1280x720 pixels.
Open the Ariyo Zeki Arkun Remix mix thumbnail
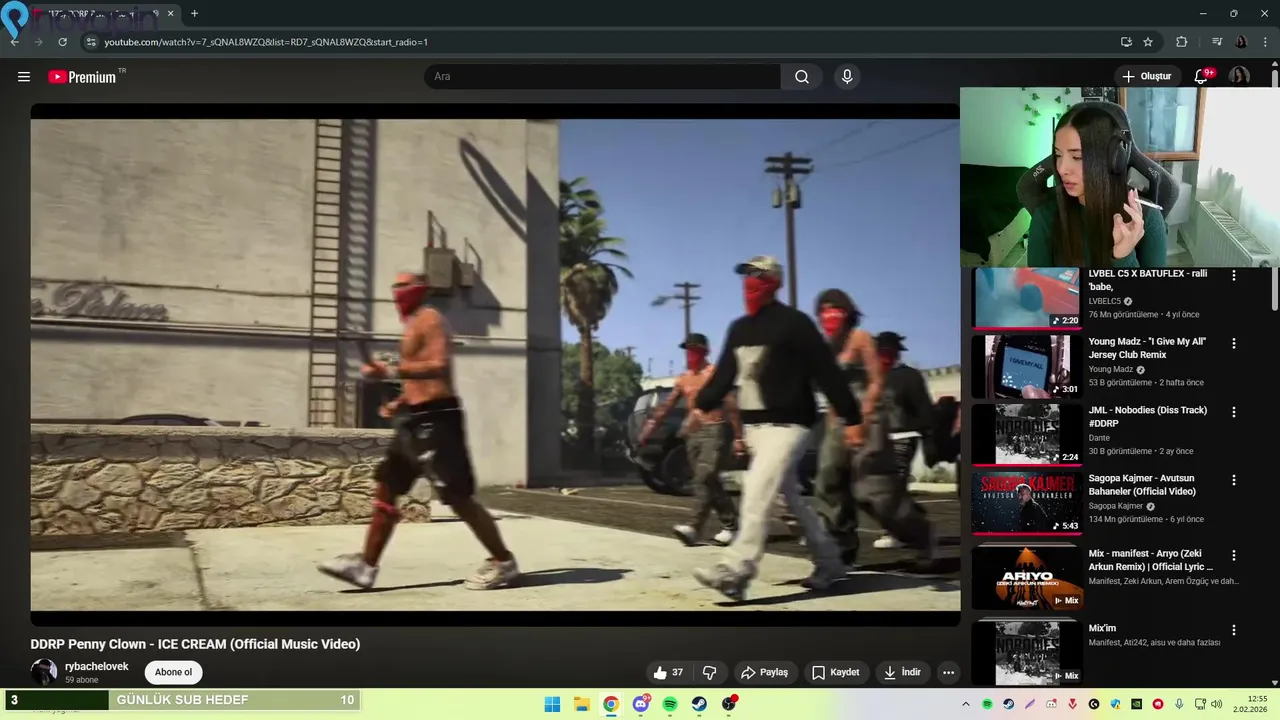point(1026,578)
